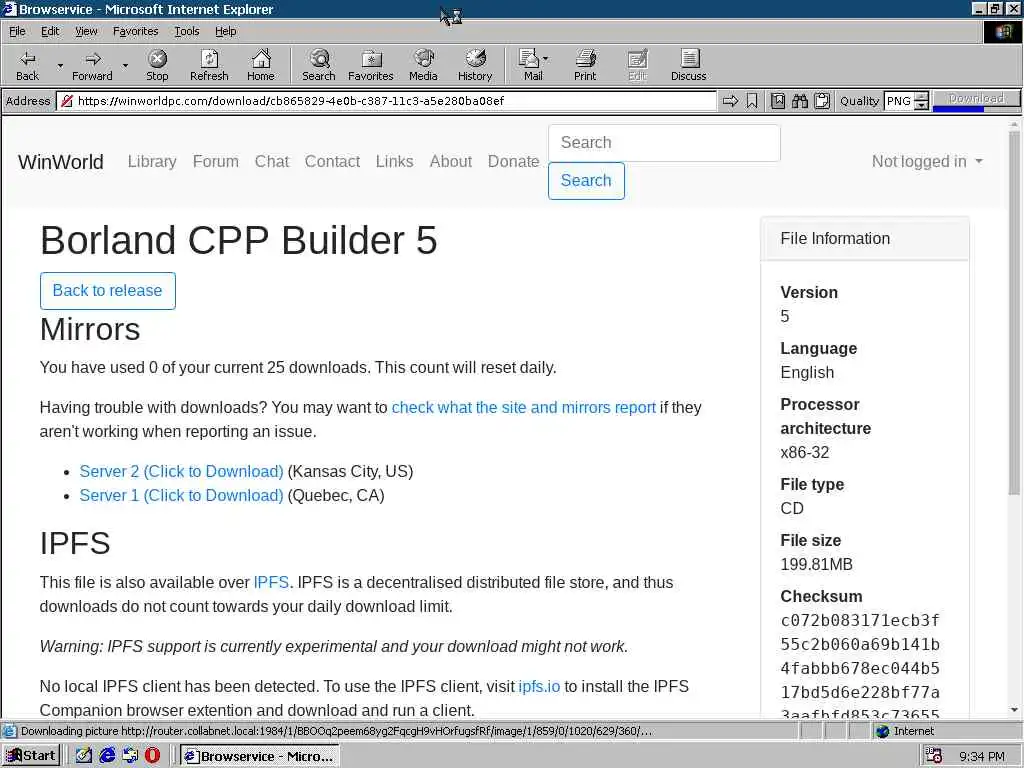The image size is (1024, 768).
Task: Click the Windows flag logo throbber
Action: coord(1002,32)
